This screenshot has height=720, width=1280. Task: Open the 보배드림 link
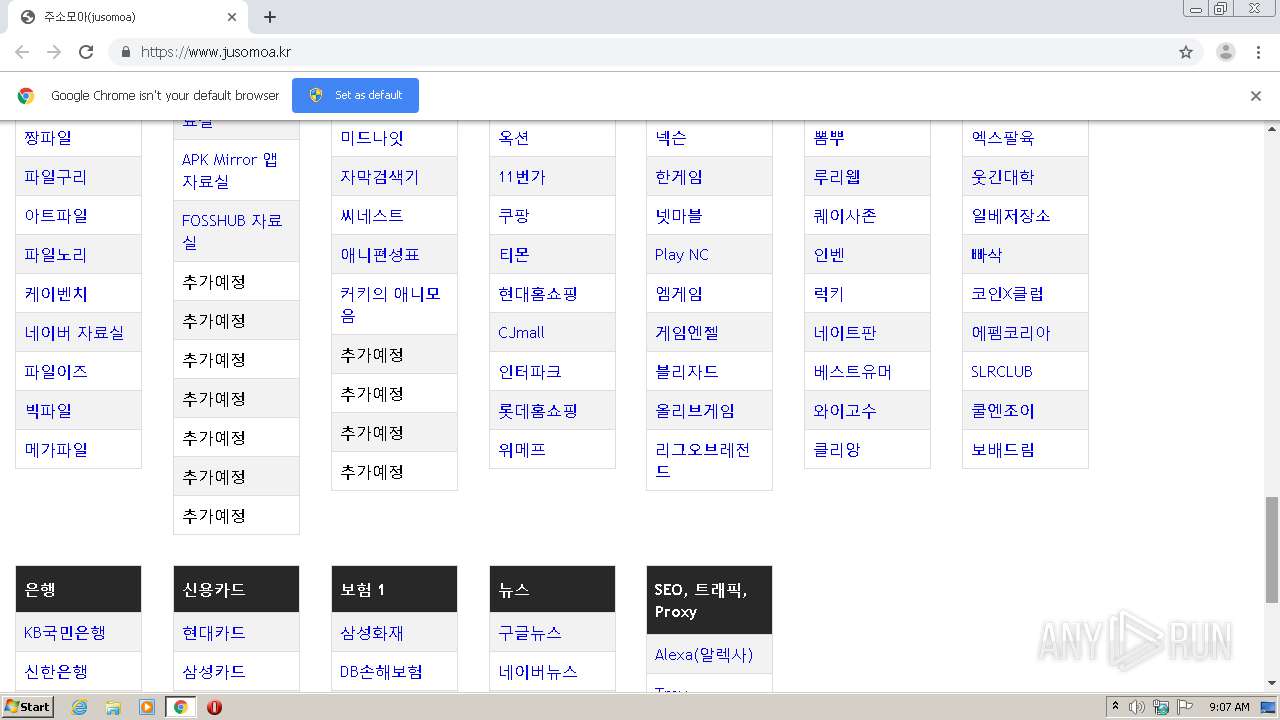tap(1003, 450)
